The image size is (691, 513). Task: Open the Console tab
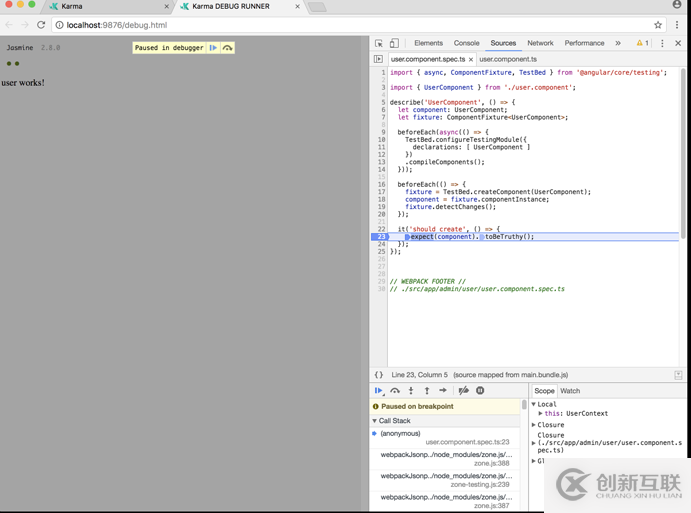pyautogui.click(x=466, y=43)
